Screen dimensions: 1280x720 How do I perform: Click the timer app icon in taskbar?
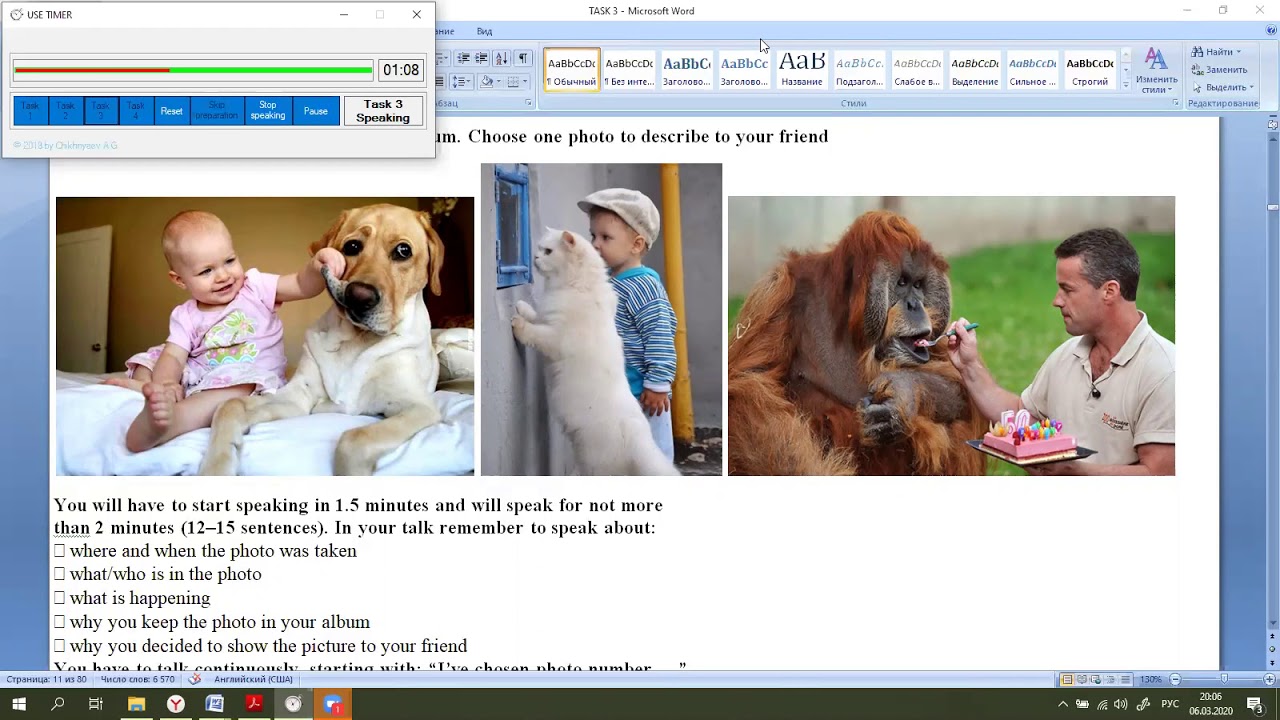tap(293, 704)
